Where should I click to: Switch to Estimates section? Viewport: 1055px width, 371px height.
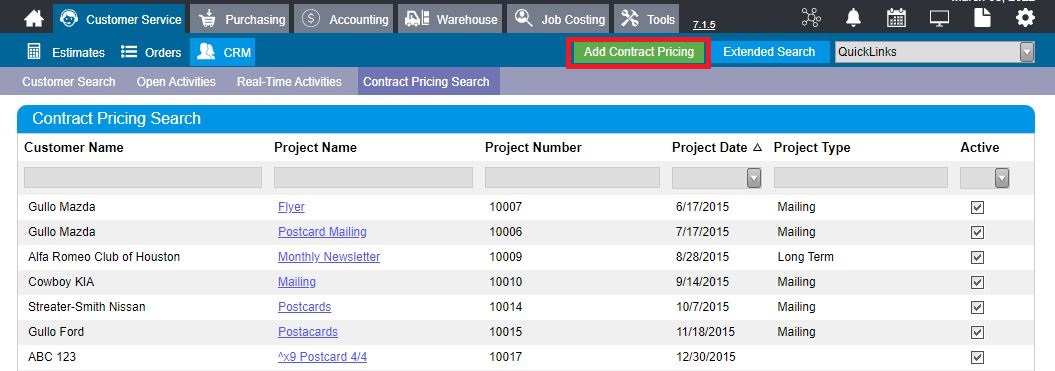point(66,52)
